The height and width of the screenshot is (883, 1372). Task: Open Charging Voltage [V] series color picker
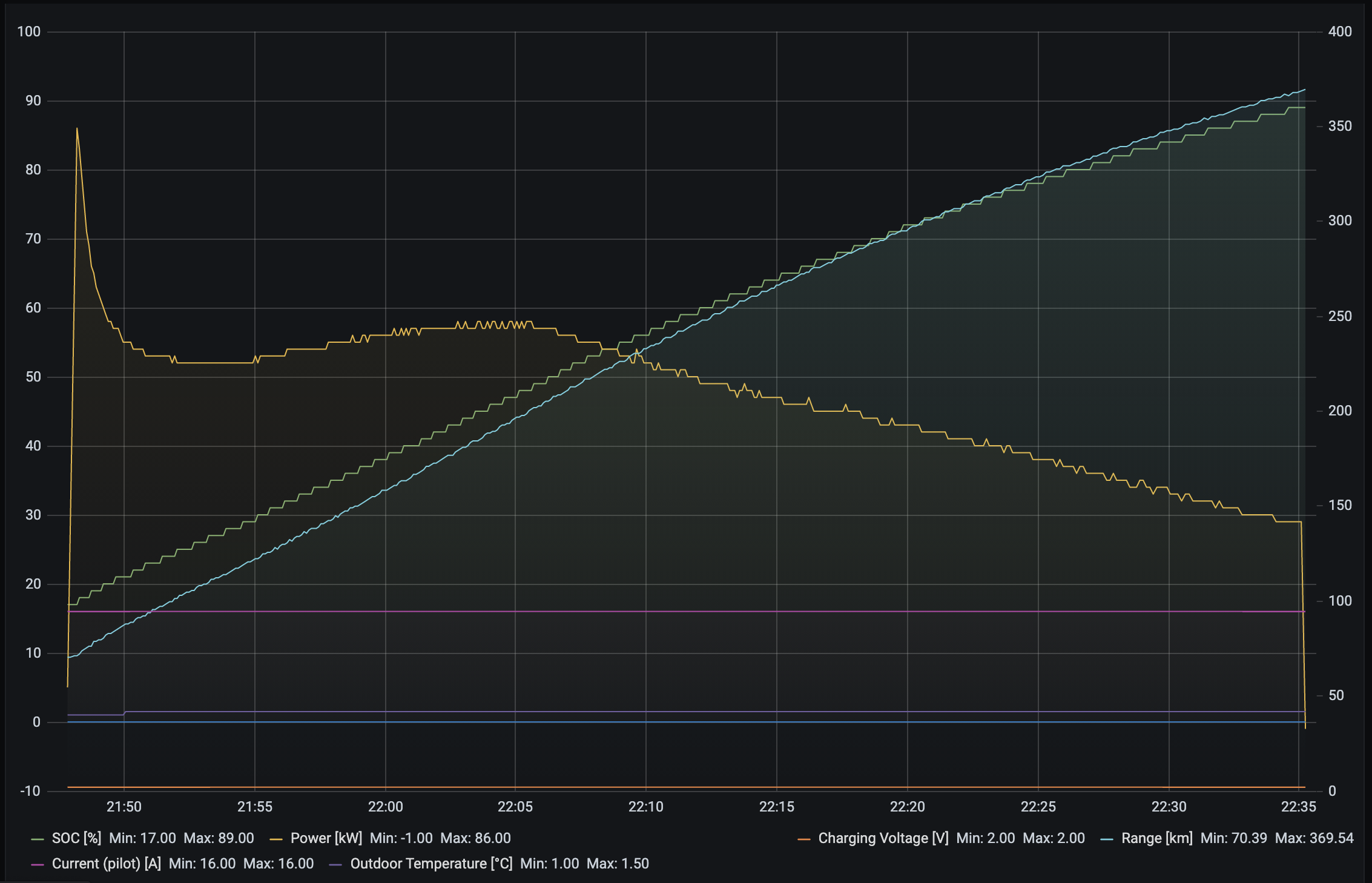804,839
